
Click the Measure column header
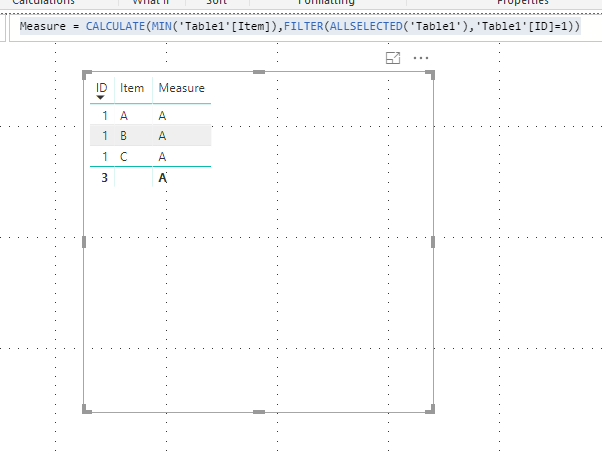[x=182, y=88]
